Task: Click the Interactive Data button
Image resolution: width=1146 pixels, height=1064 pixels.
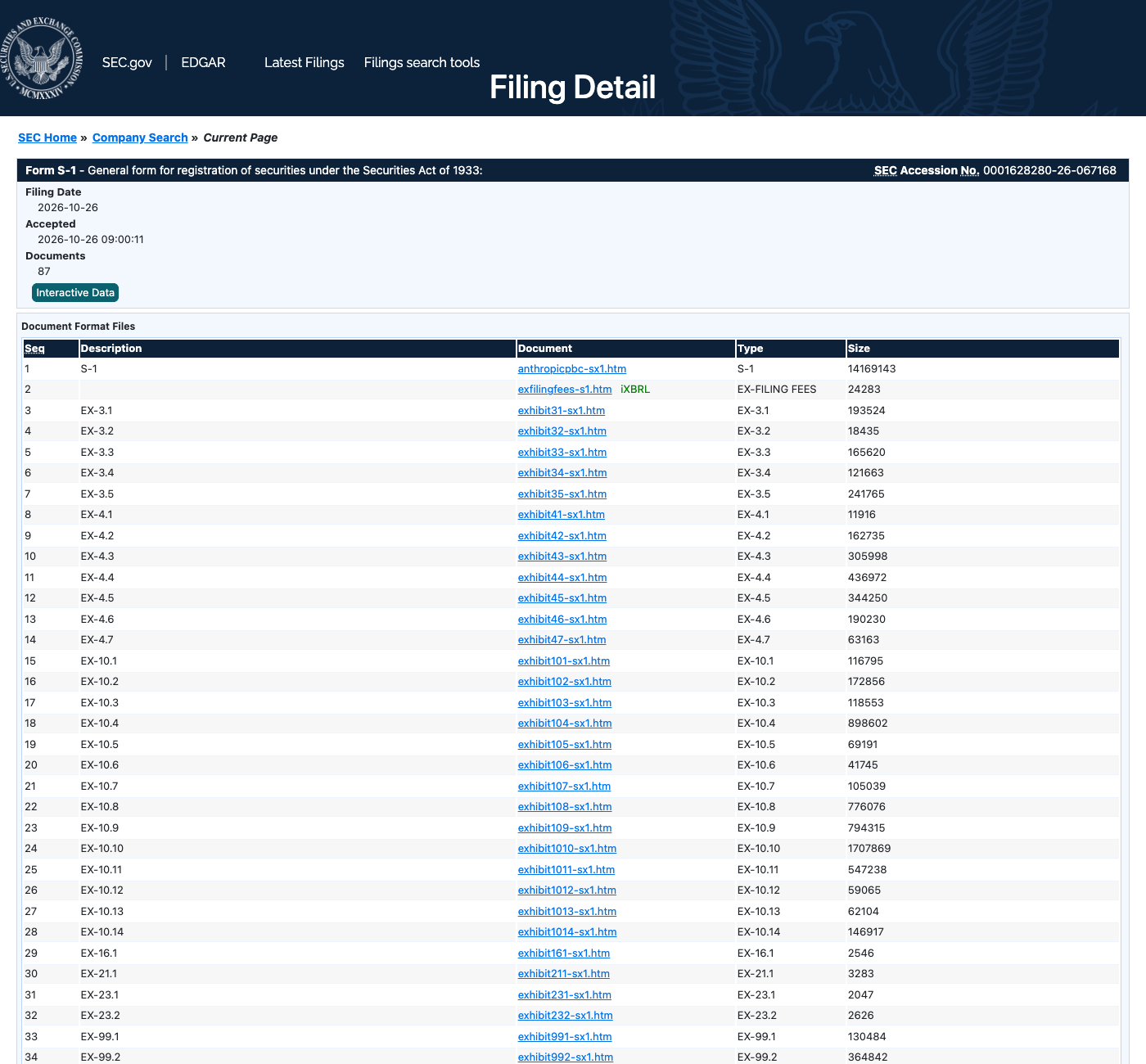Action: click(x=75, y=292)
